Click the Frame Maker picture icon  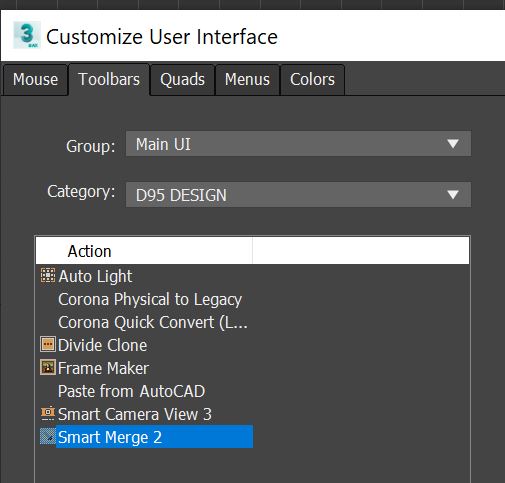pyautogui.click(x=48, y=367)
